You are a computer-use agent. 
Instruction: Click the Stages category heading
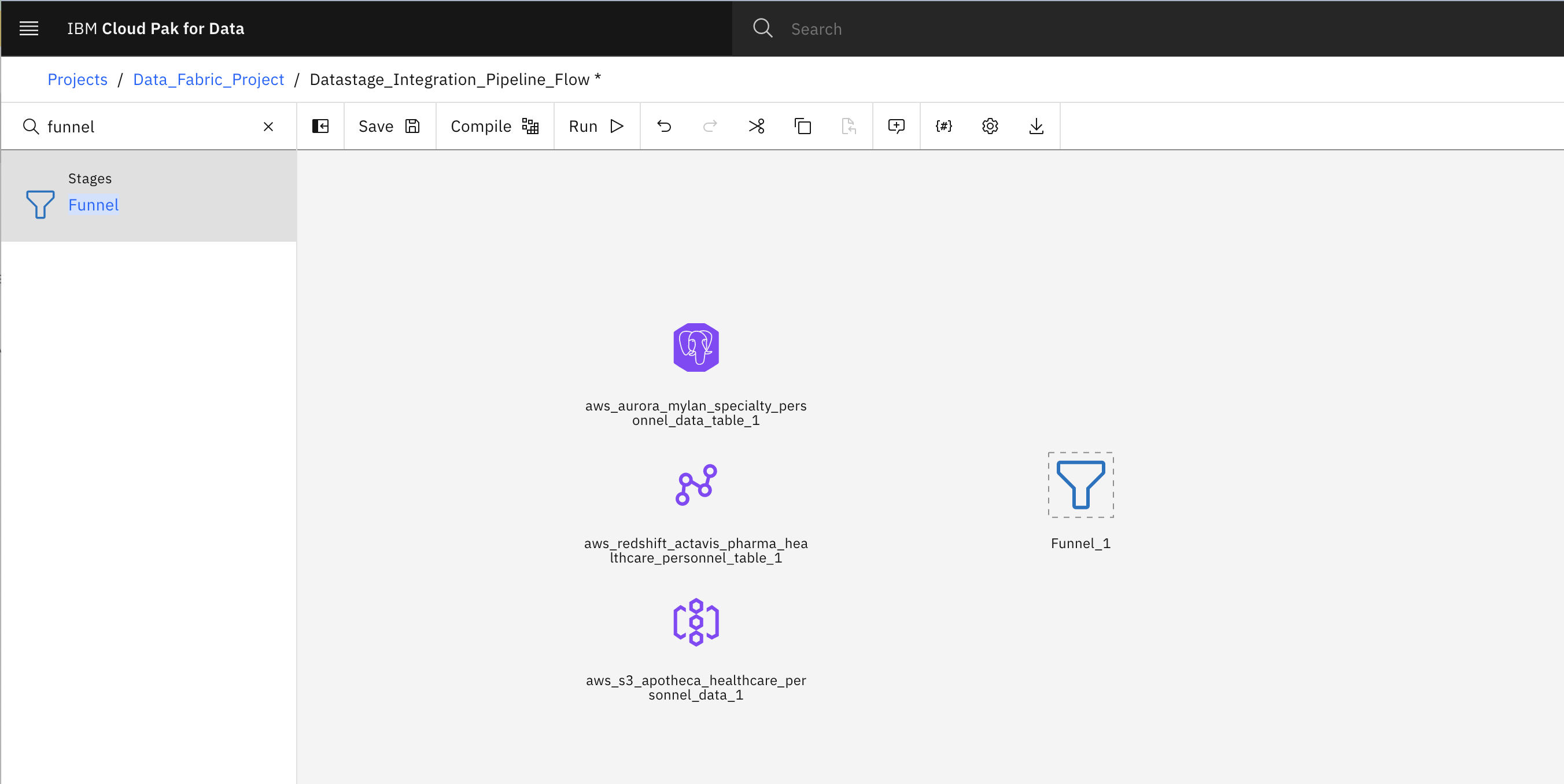90,179
